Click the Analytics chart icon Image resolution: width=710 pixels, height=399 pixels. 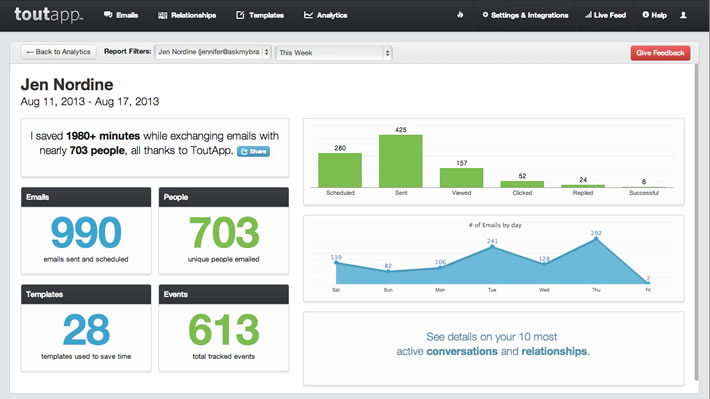click(x=308, y=15)
